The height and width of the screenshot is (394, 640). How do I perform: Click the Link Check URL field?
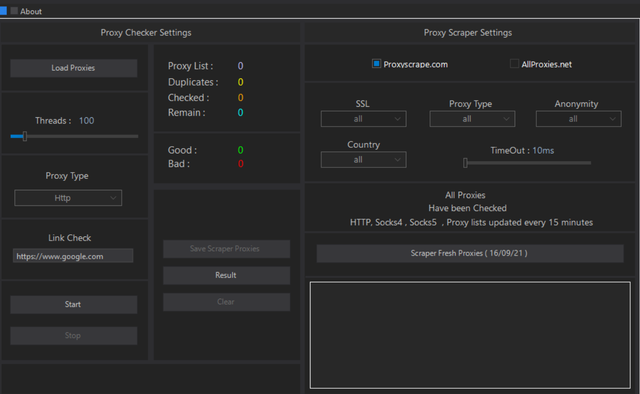73,256
